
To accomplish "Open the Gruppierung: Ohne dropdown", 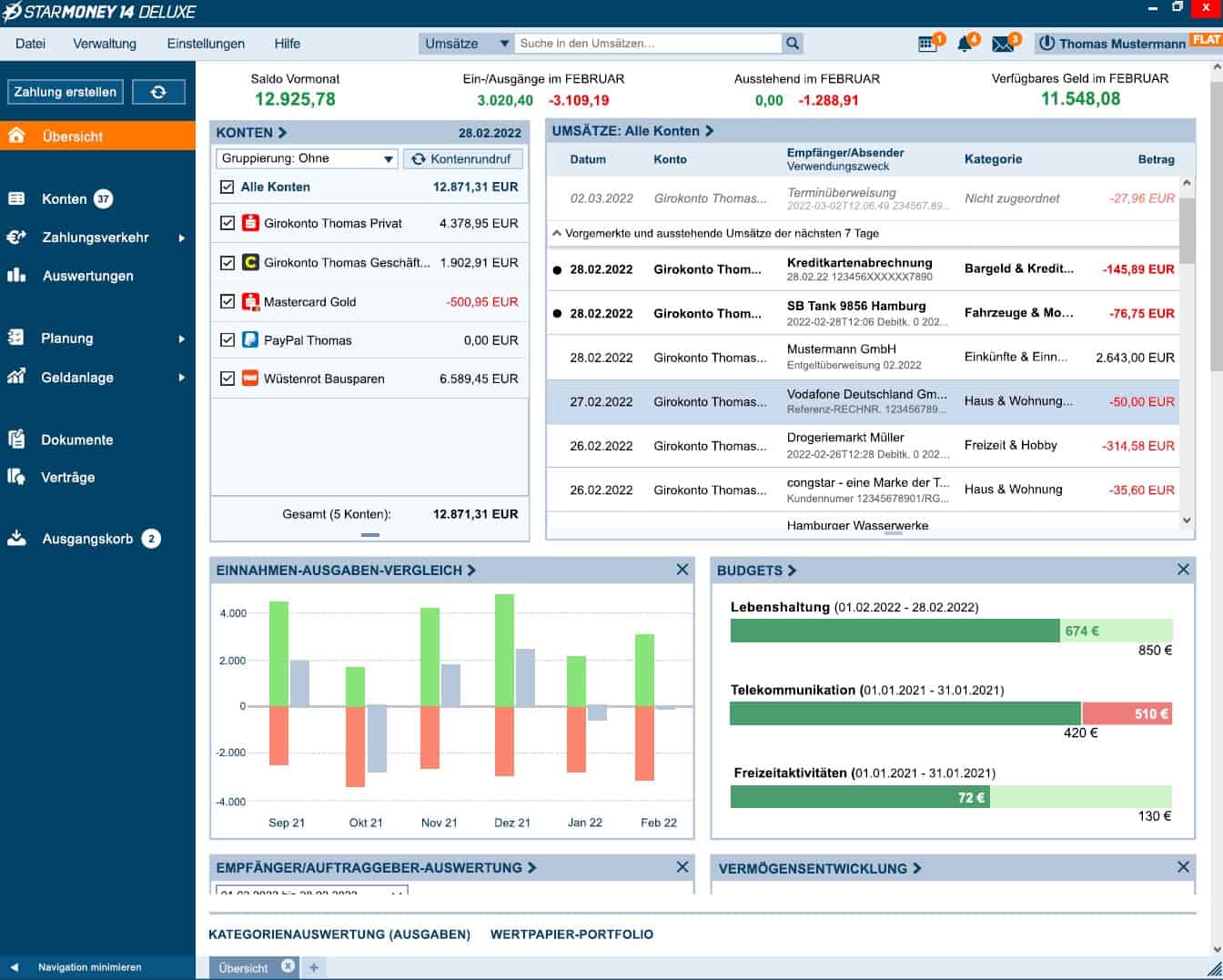I will point(307,158).
